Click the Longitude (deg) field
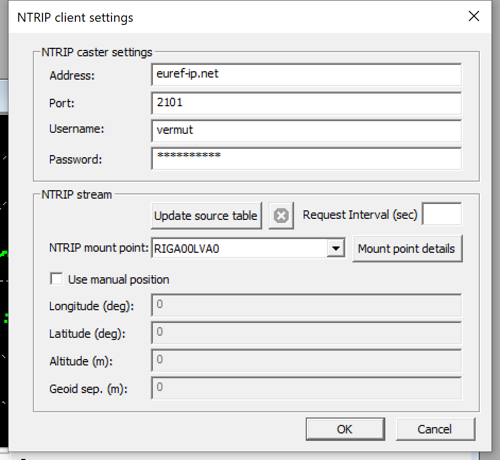500x460 pixels. [x=306, y=305]
